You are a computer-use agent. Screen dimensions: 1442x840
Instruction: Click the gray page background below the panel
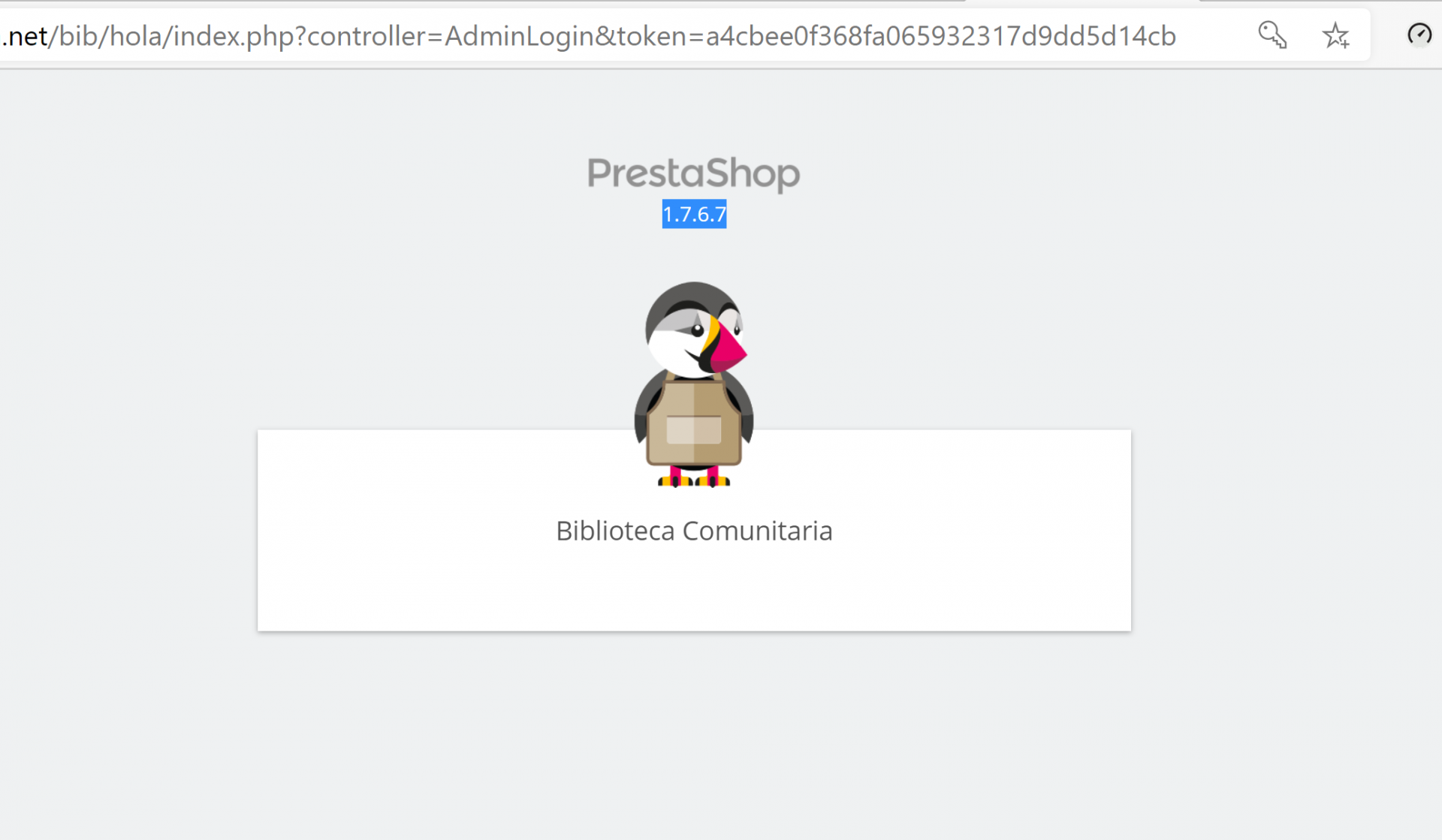coord(694,736)
